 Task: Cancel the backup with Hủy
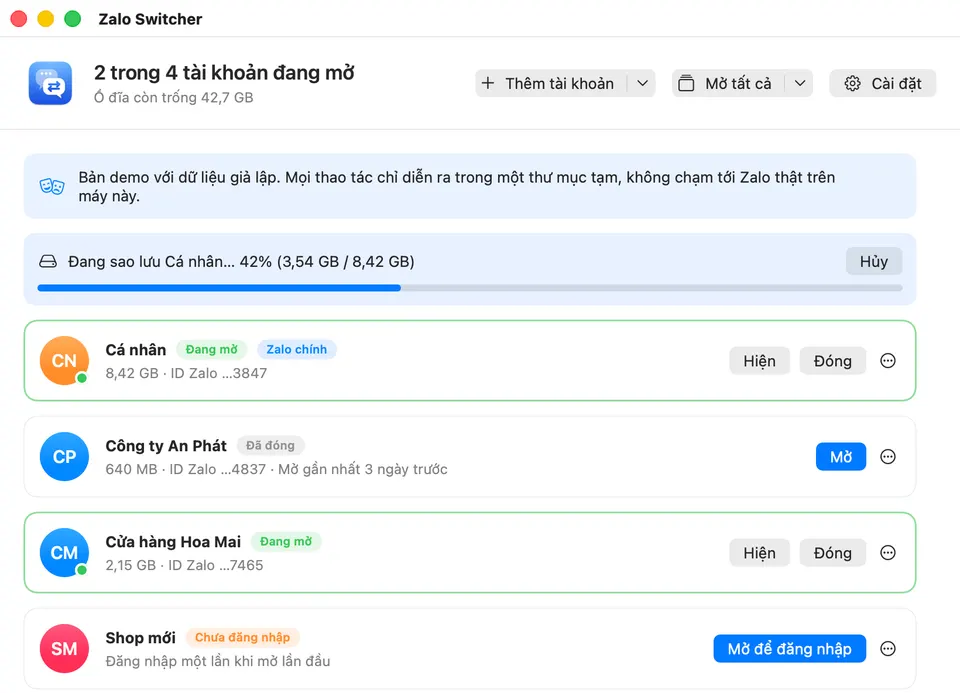[x=874, y=261]
